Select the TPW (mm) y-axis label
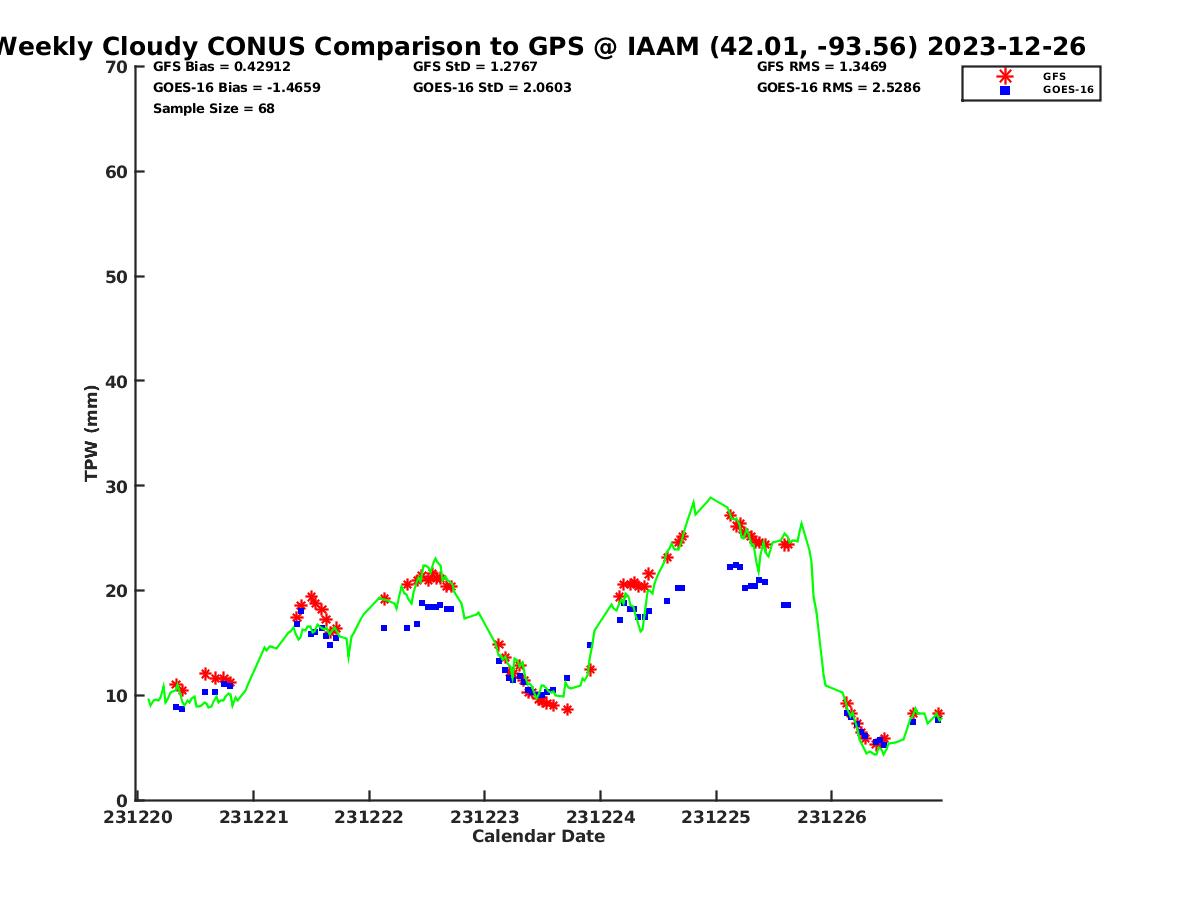This screenshot has height=900, width=1200. coord(92,433)
